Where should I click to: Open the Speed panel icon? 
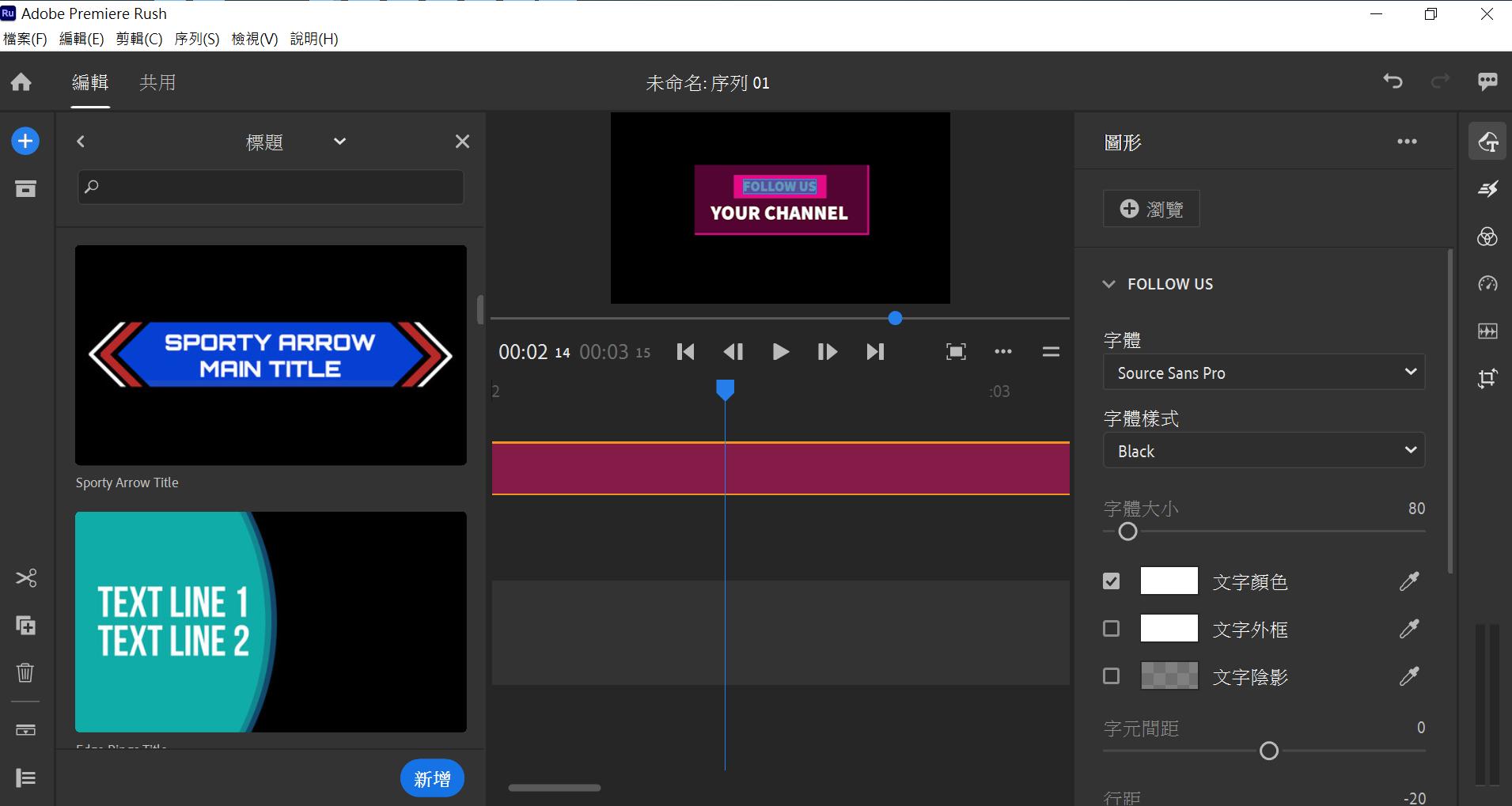(x=1487, y=284)
